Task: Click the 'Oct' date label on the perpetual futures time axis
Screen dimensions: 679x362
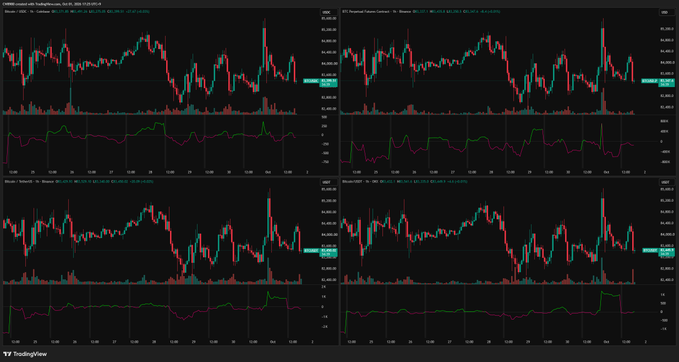Action: [606, 172]
